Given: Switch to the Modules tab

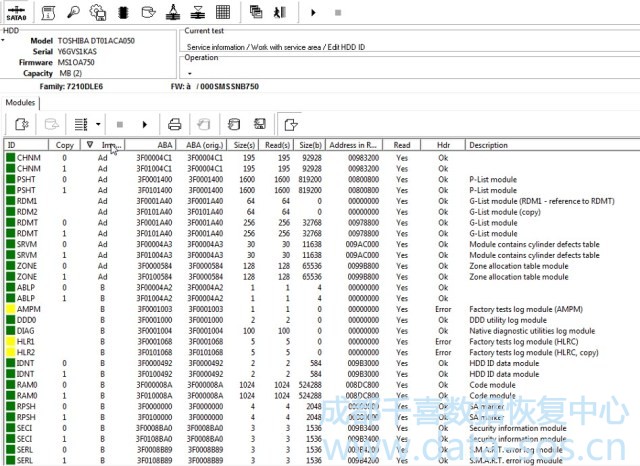Looking at the screenshot, I should pos(21,103).
